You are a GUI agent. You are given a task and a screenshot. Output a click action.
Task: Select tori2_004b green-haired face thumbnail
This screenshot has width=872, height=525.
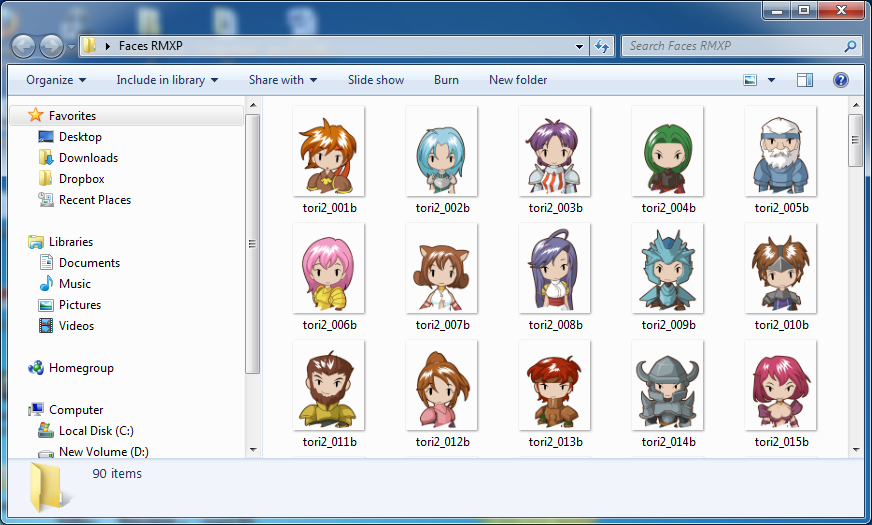pyautogui.click(x=667, y=151)
